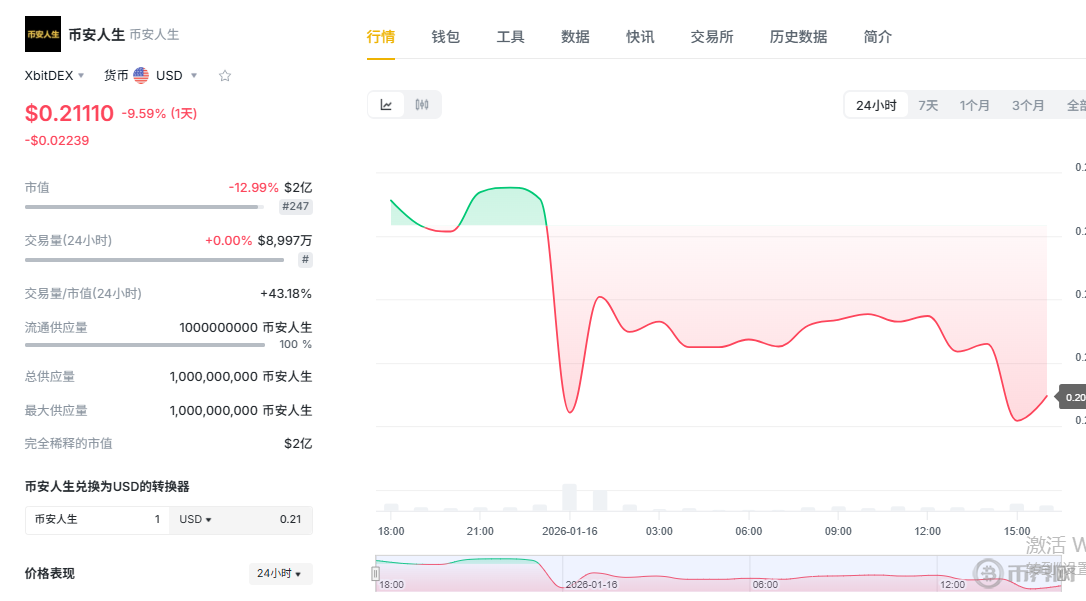Screen dimensions: 1086x601
Task: Select the 7天 time range
Action: (x=927, y=104)
